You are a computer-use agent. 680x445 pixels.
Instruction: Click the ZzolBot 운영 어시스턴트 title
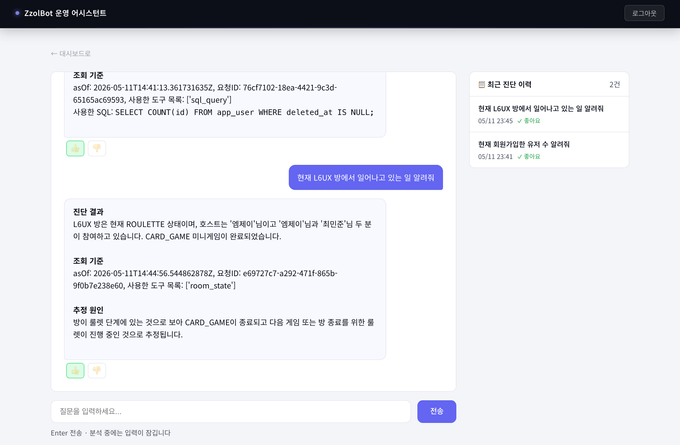tap(65, 13)
